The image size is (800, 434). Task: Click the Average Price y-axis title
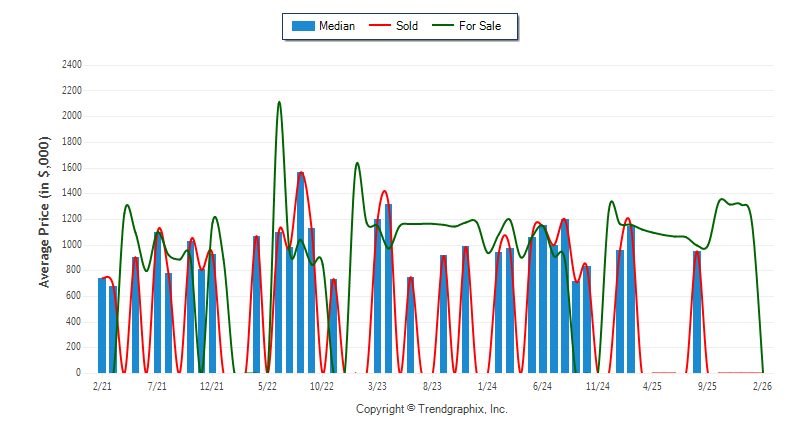tap(45, 218)
